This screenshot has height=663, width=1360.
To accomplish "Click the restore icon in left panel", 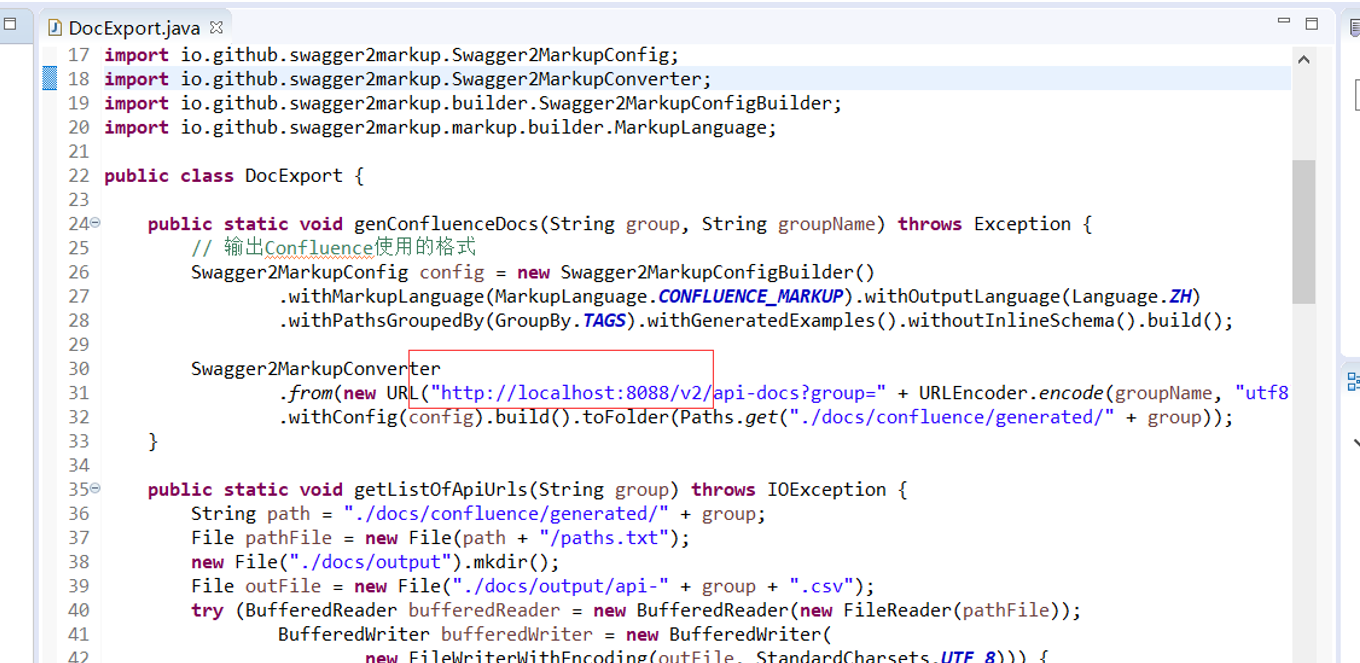I will coord(11,24).
